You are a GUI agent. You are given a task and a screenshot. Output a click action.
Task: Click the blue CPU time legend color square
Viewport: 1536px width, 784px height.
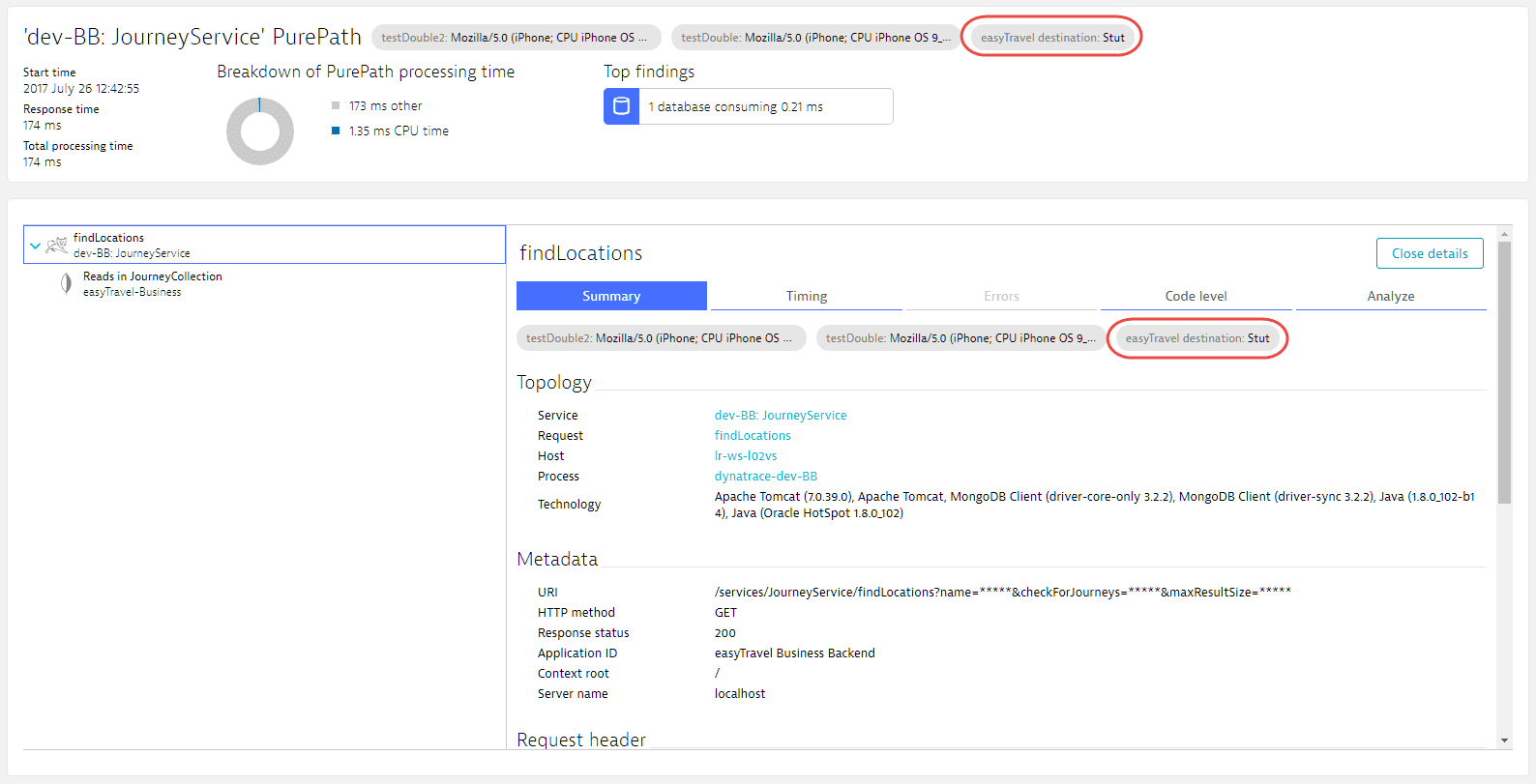pyautogui.click(x=336, y=131)
